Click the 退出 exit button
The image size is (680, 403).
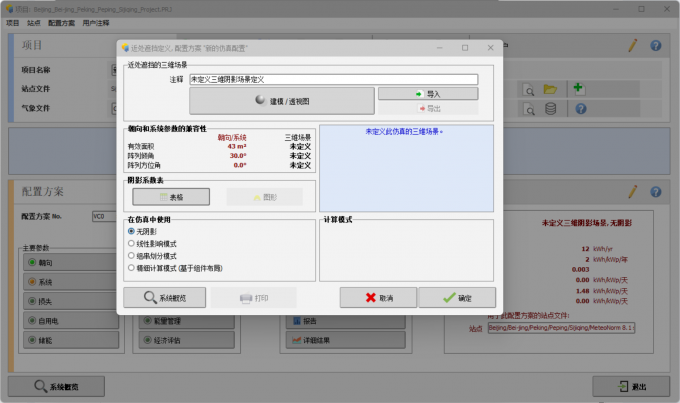coord(631,386)
